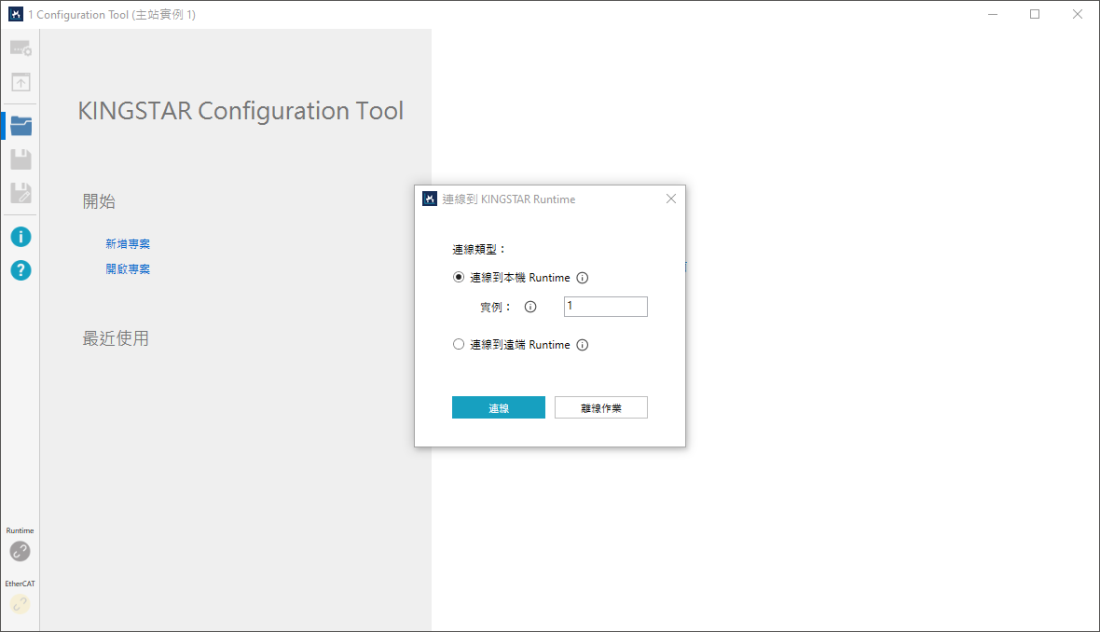Click the save disk icon
Image resolution: width=1100 pixels, height=632 pixels.
20,159
